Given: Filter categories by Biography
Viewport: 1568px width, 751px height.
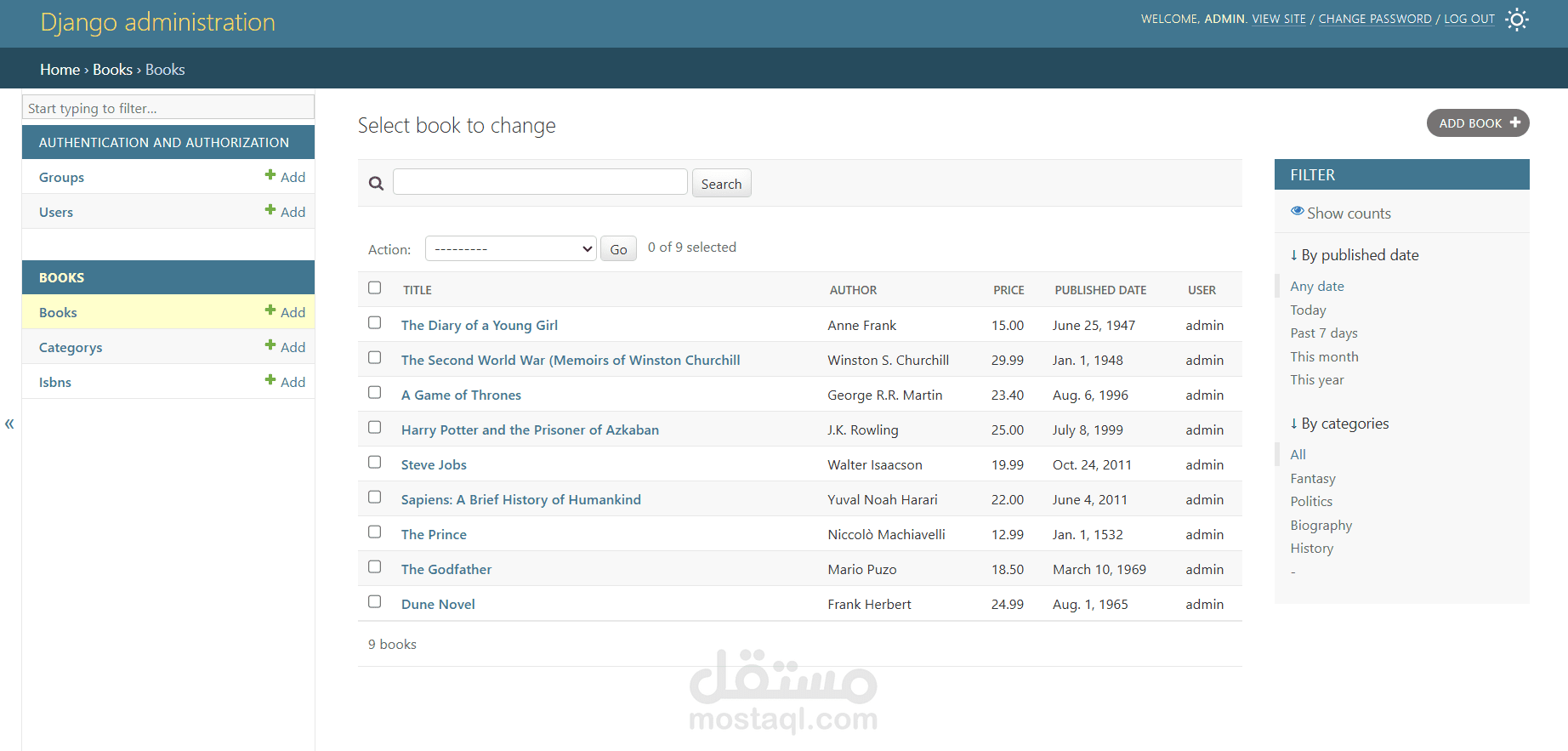Looking at the screenshot, I should [1321, 525].
